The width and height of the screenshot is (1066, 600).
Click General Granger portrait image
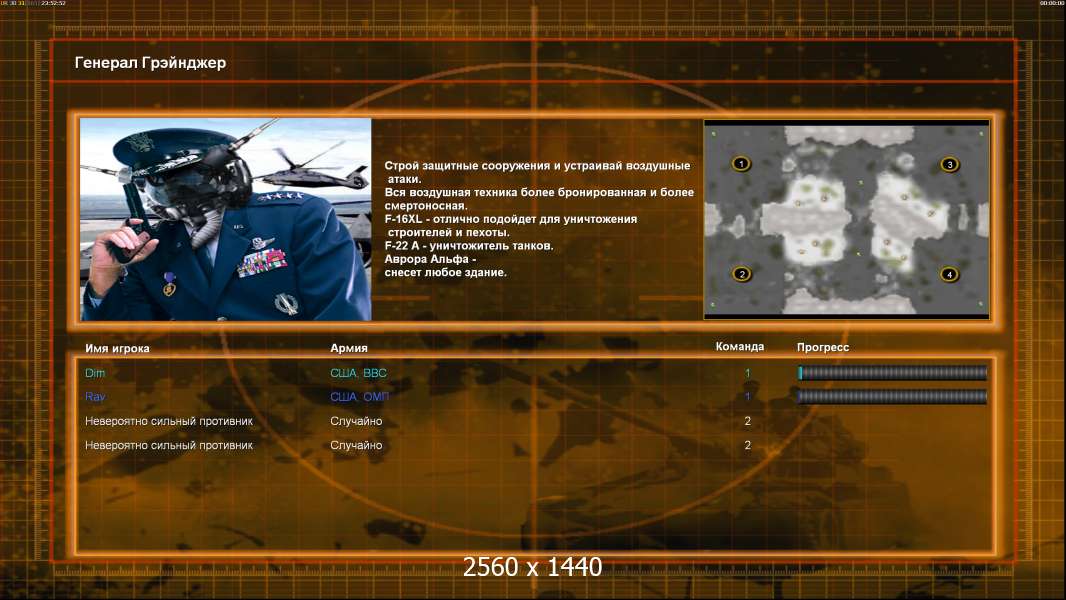(226, 219)
